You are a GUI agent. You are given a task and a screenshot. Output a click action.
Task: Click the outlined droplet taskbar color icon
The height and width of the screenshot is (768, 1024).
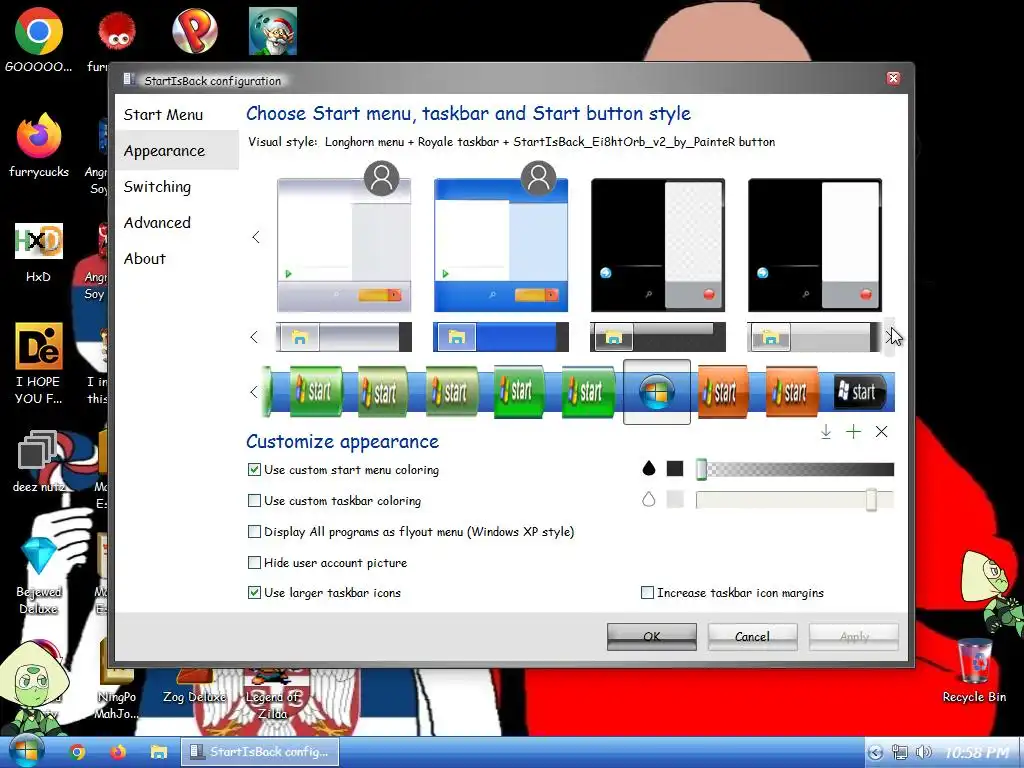648,500
